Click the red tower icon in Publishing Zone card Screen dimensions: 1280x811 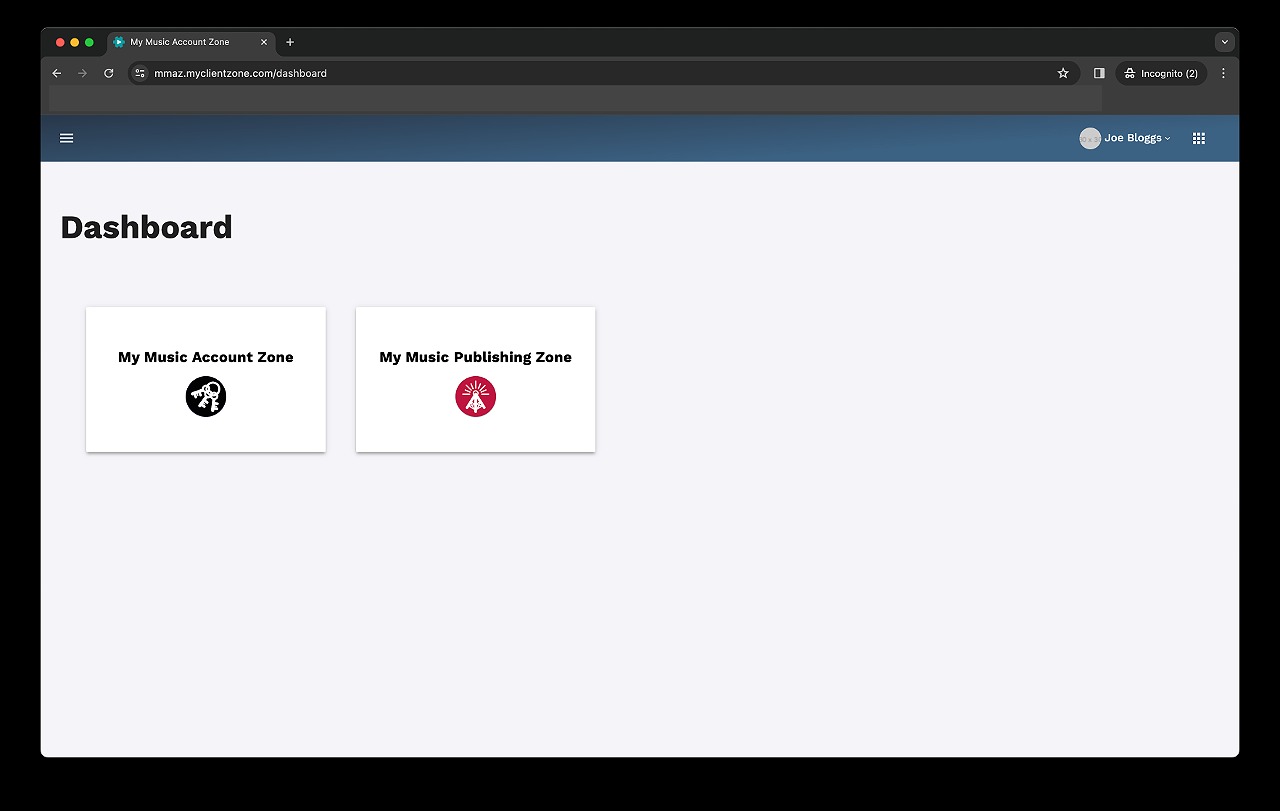click(x=476, y=397)
